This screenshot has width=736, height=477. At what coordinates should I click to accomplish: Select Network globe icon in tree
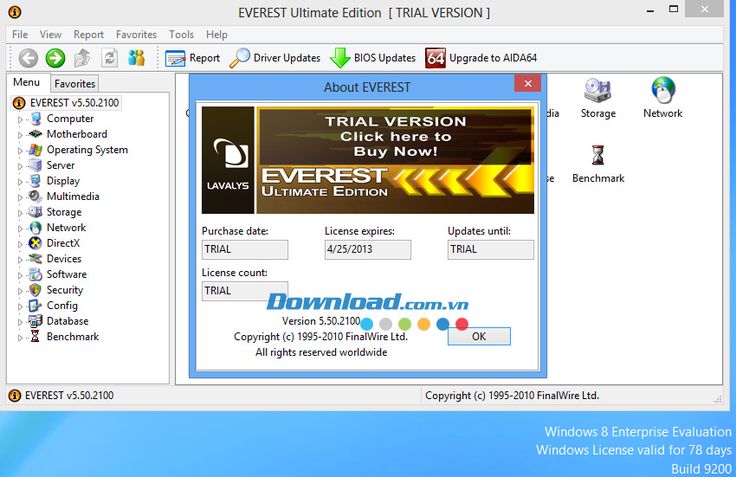pyautogui.click(x=36, y=228)
